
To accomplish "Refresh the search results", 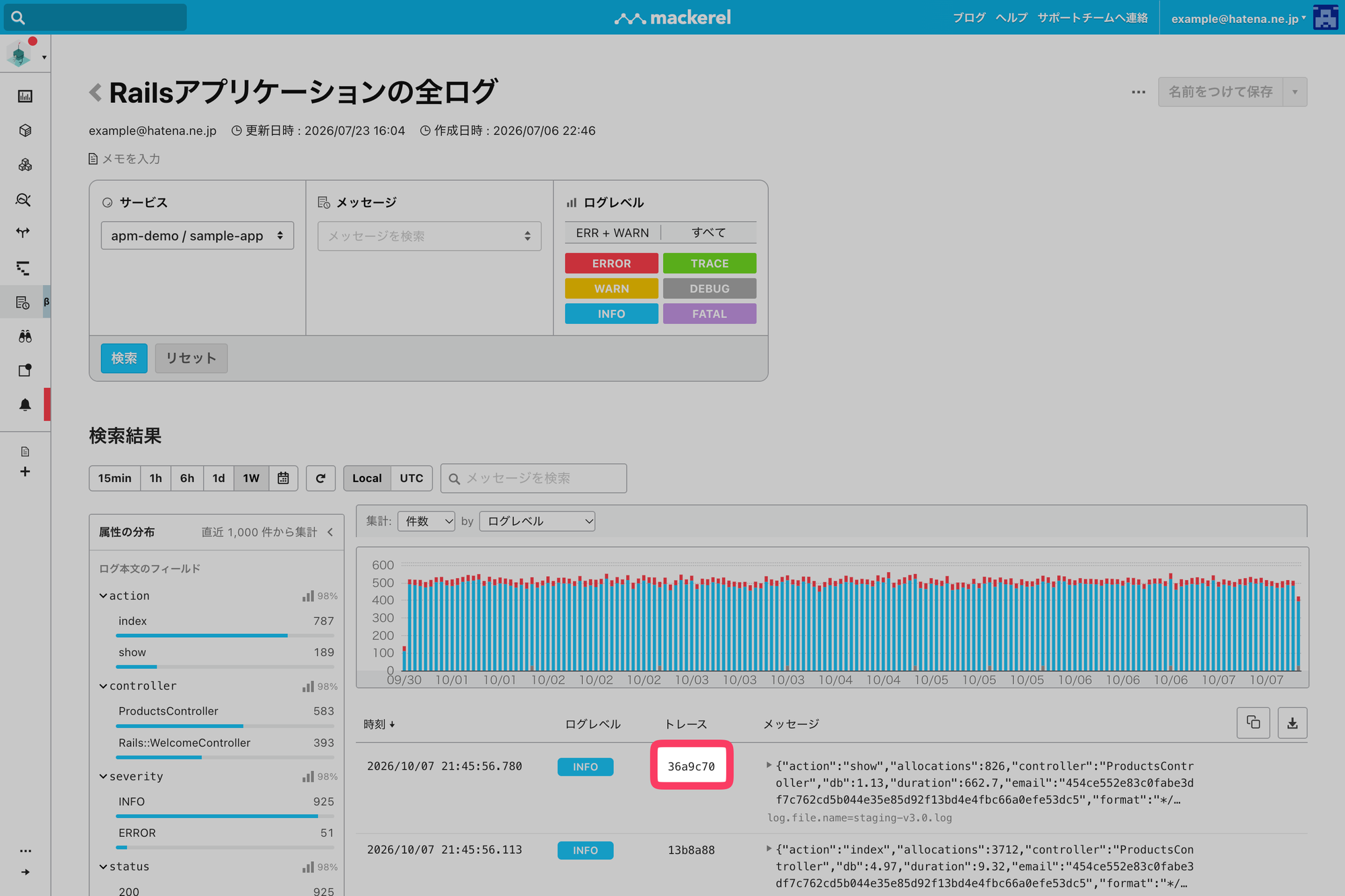I will [x=321, y=478].
